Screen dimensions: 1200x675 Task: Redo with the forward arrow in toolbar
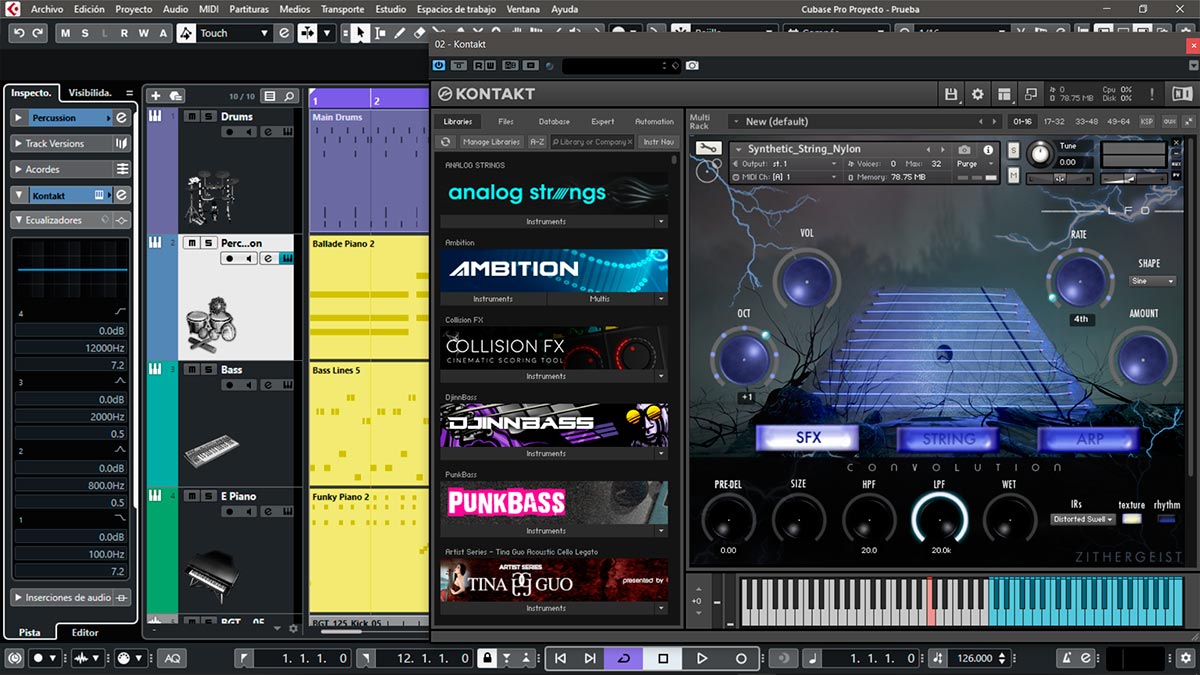click(x=38, y=33)
